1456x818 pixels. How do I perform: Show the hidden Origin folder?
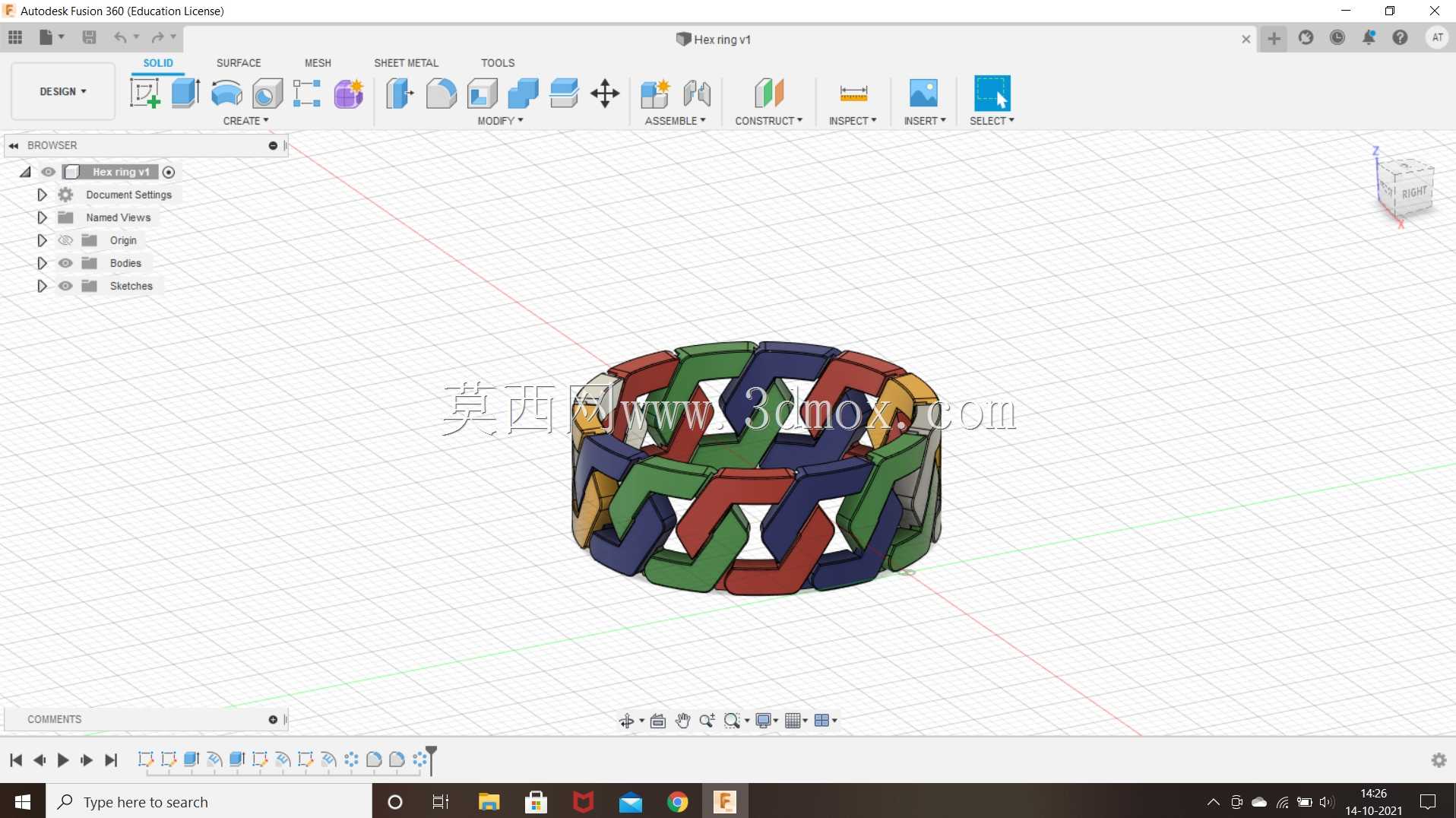tap(65, 240)
